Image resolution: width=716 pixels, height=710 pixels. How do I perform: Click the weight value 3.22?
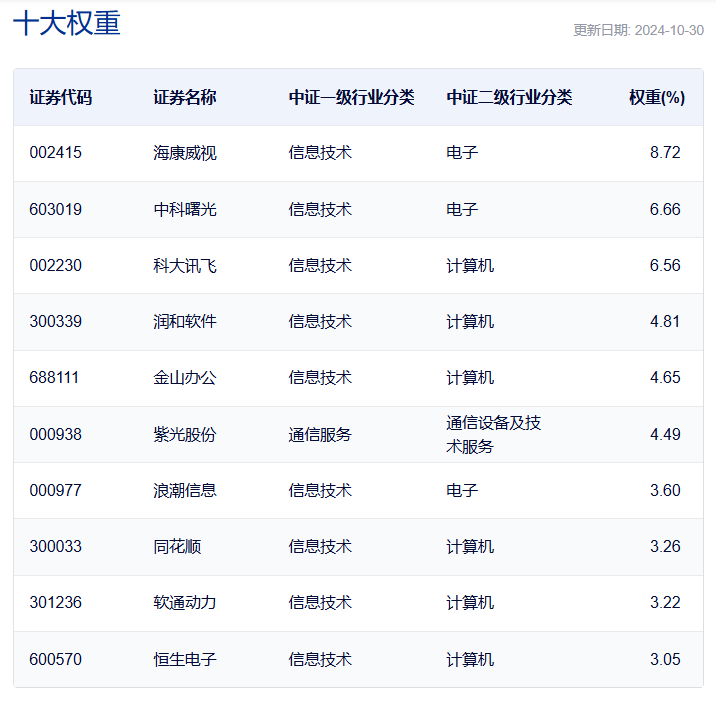pos(665,603)
